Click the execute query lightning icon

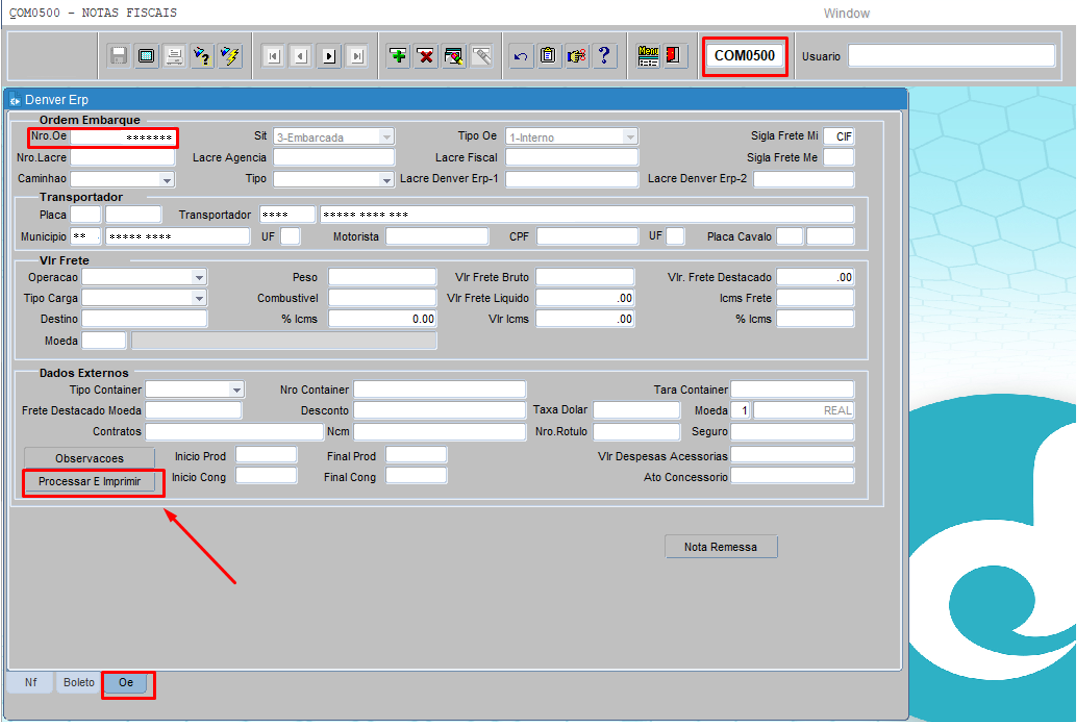(x=230, y=56)
